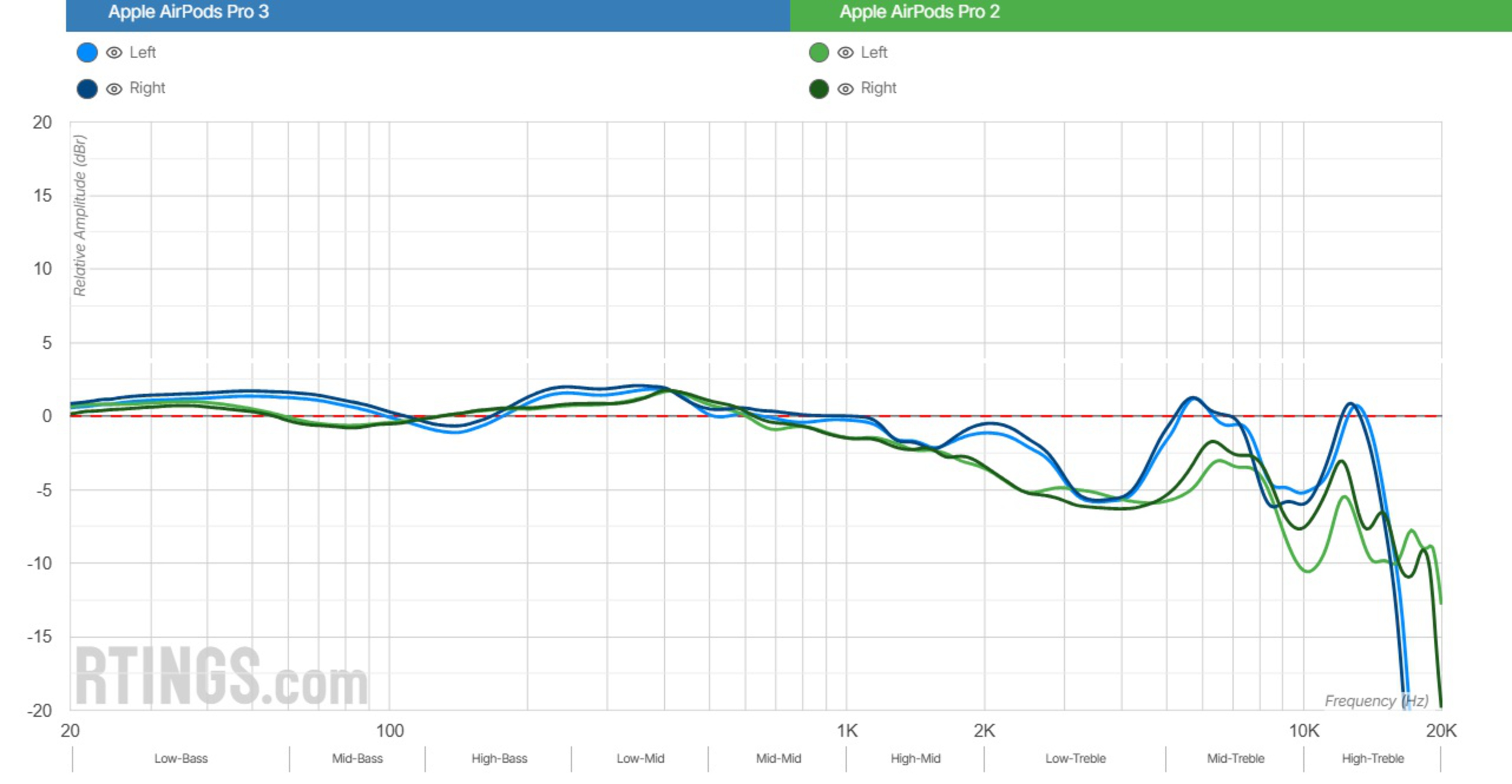
Task: Click the Mid-Treble frequency range label
Action: [1235, 758]
